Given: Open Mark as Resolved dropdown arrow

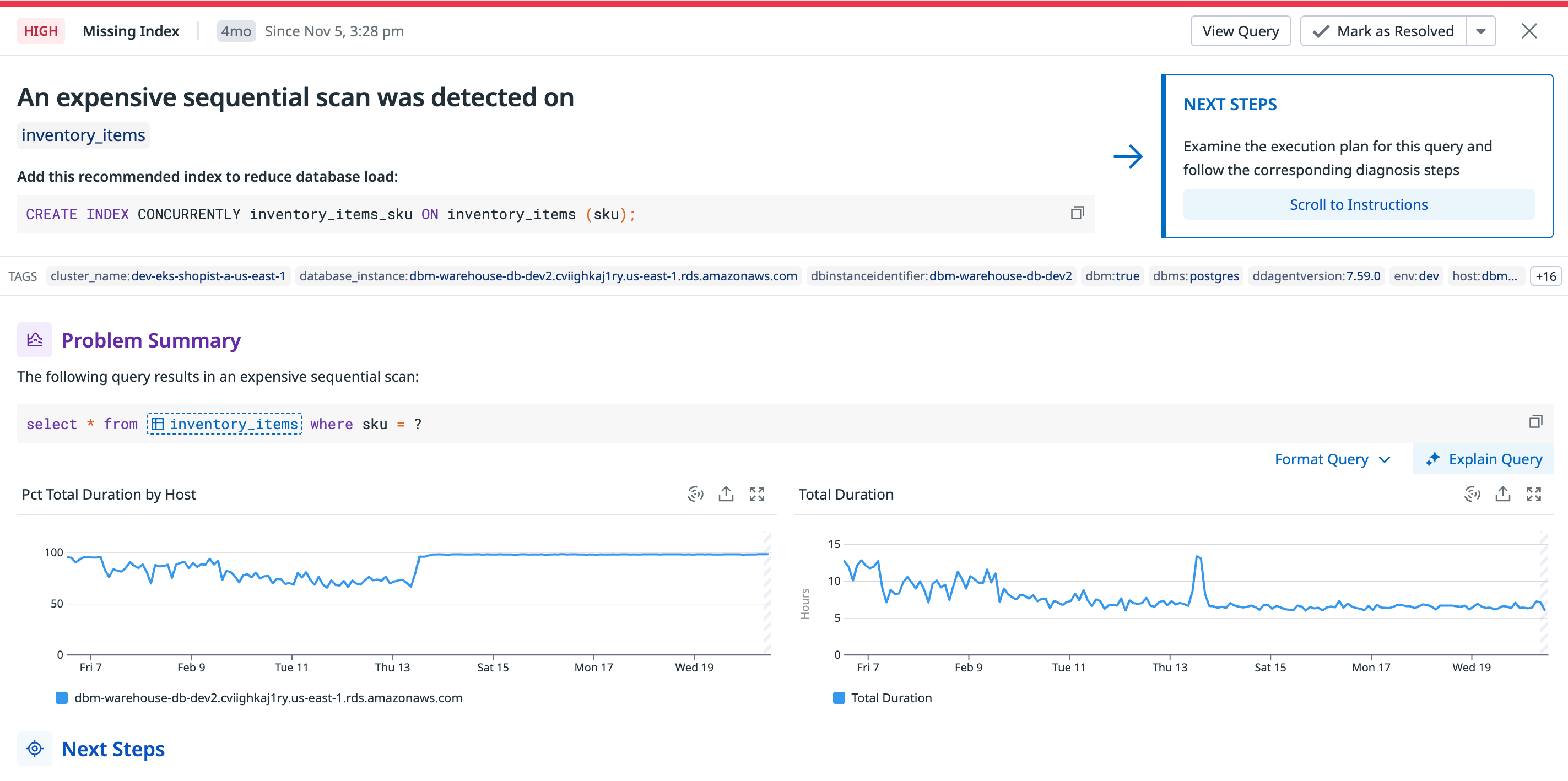Looking at the screenshot, I should point(1480,31).
